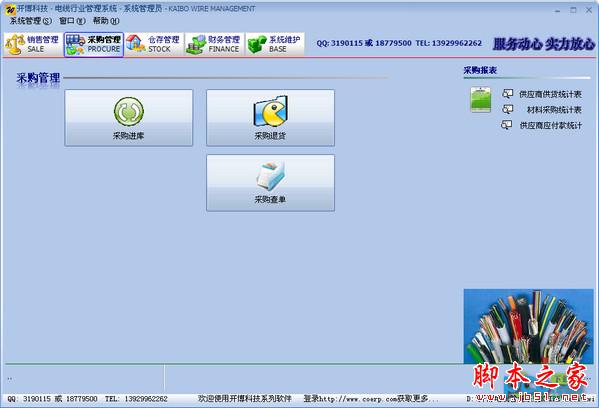Click the 采购查单 button

[270, 183]
